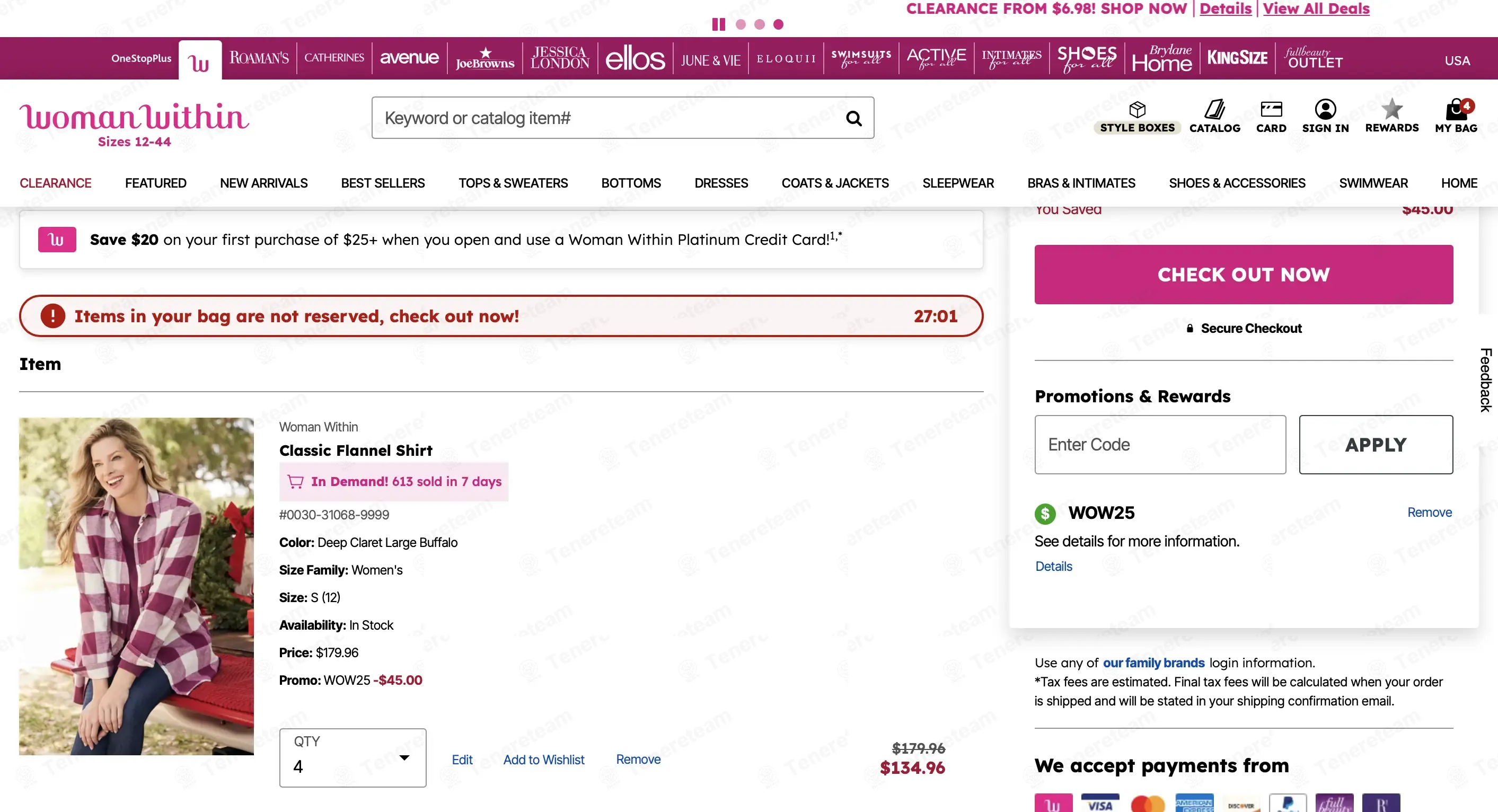Click the Check Out Now button

click(1243, 275)
